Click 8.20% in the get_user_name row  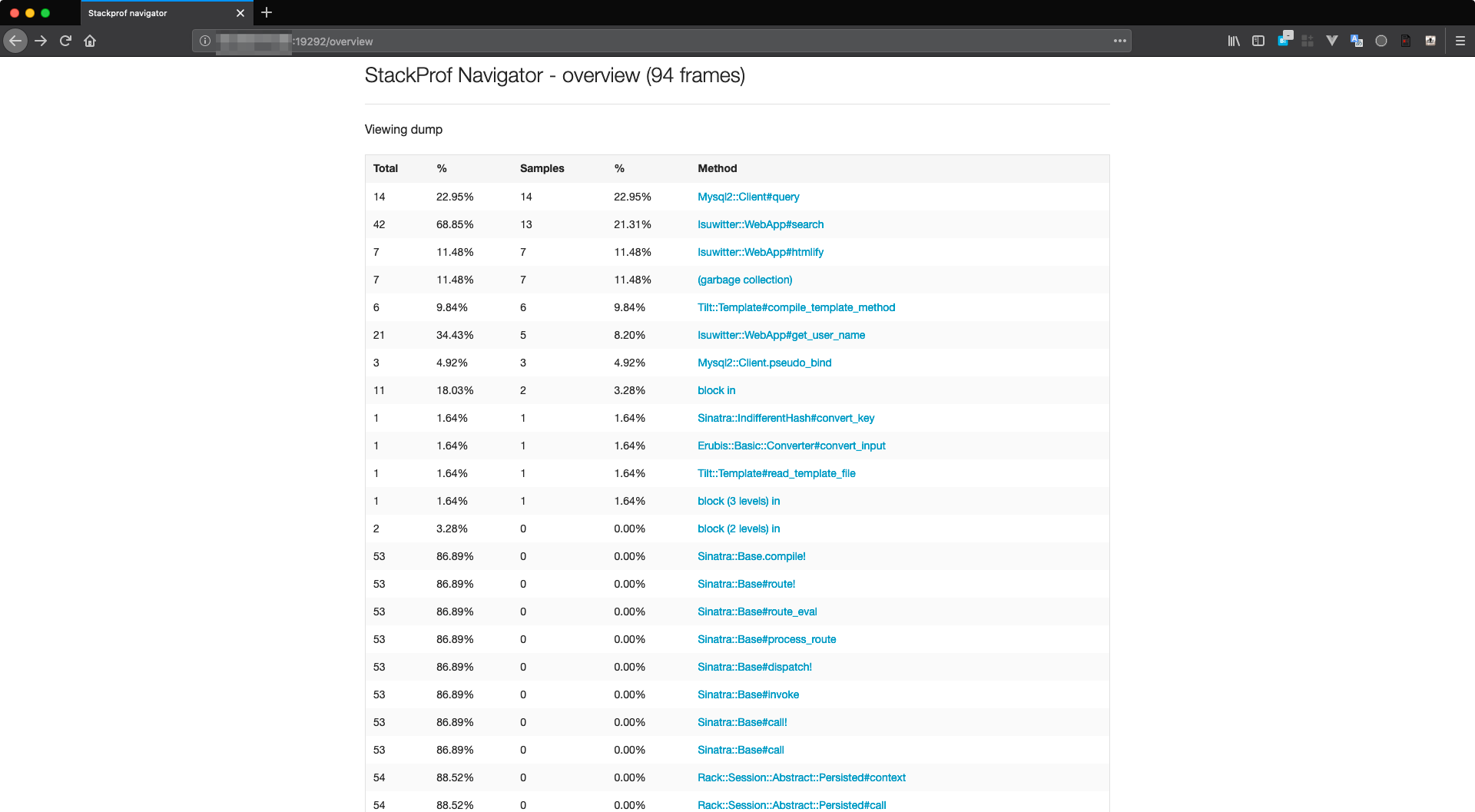coord(629,335)
